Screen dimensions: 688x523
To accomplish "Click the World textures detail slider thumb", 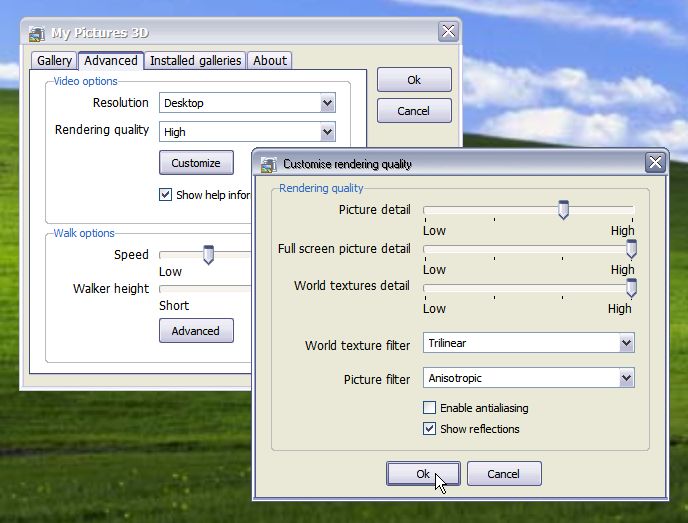I will 631,288.
